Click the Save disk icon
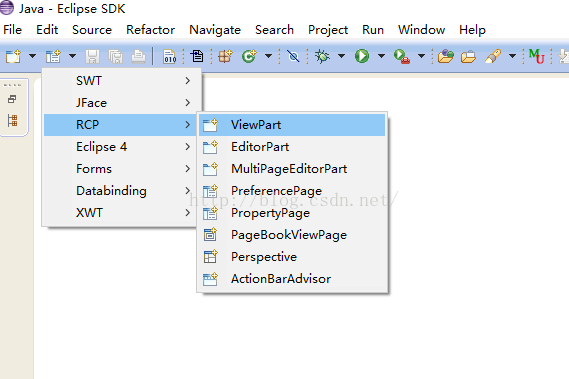569x379 pixels. click(x=93, y=56)
